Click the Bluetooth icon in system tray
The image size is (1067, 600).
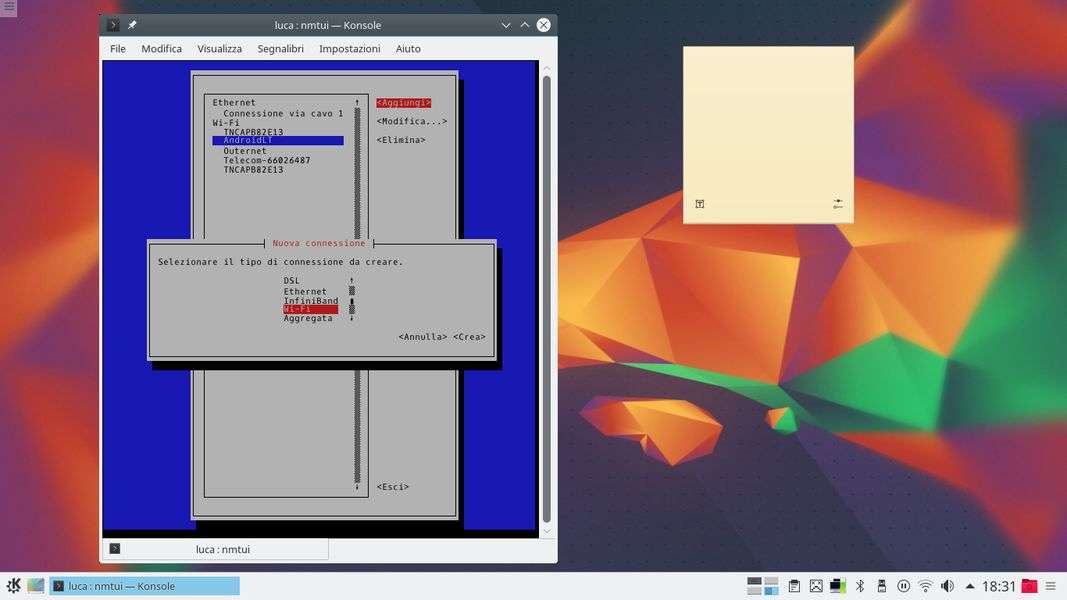[x=860, y=586]
